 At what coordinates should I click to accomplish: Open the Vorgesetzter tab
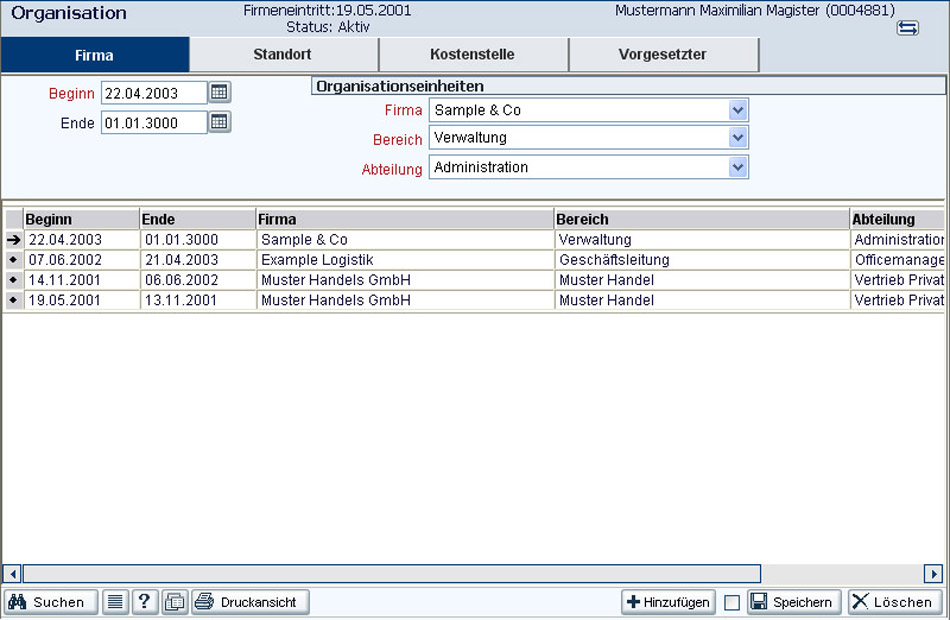(x=663, y=55)
